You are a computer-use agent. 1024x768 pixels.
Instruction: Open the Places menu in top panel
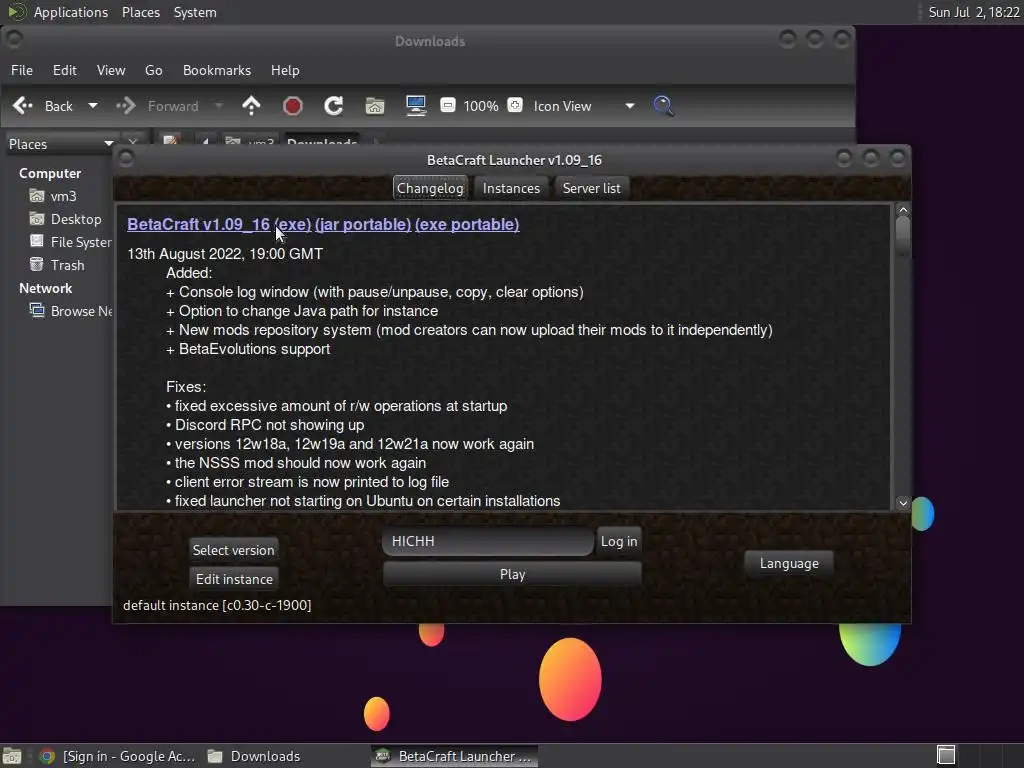click(141, 12)
